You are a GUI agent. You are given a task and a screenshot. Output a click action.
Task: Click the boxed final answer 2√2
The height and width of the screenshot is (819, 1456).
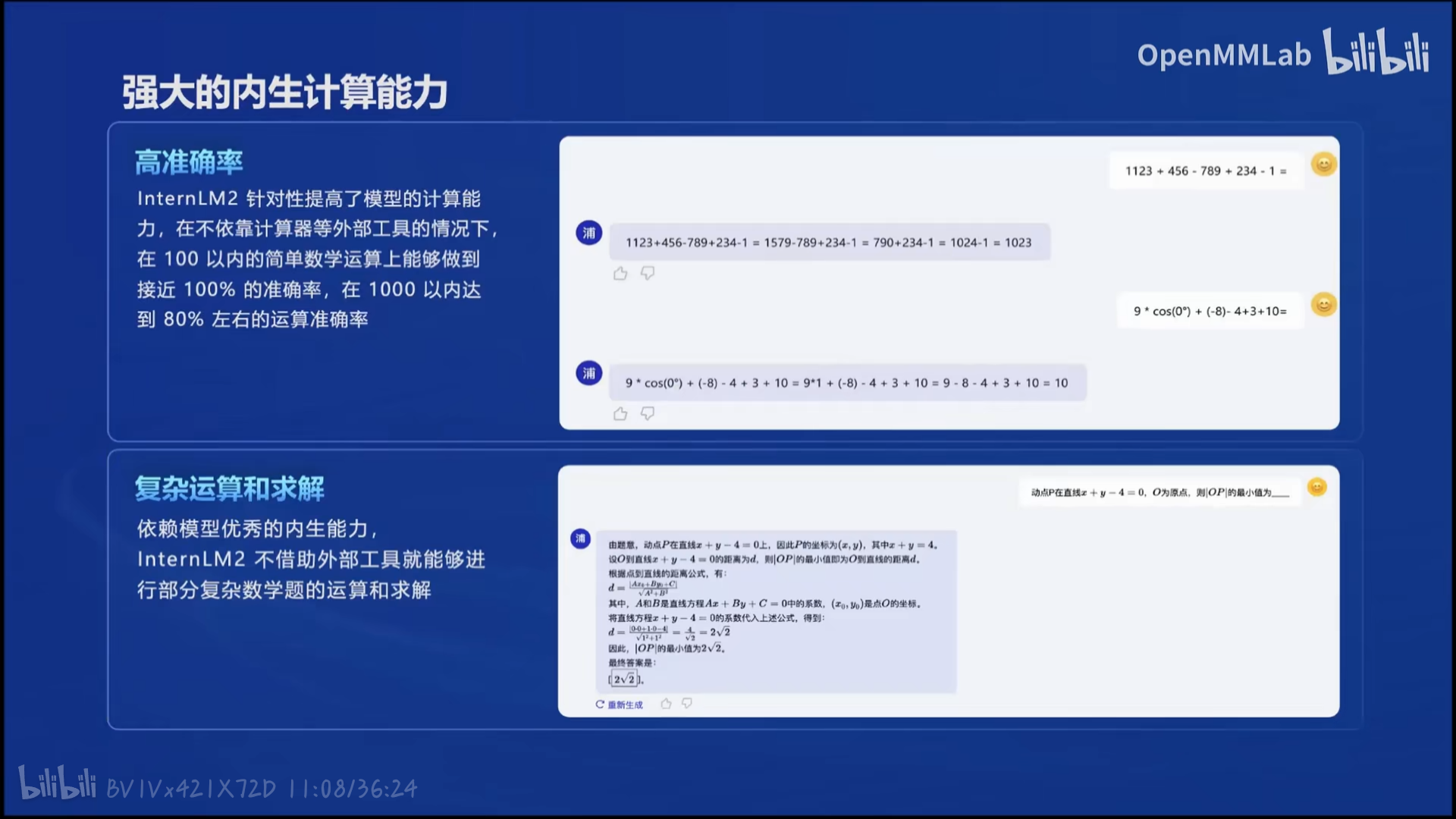pyautogui.click(x=625, y=679)
